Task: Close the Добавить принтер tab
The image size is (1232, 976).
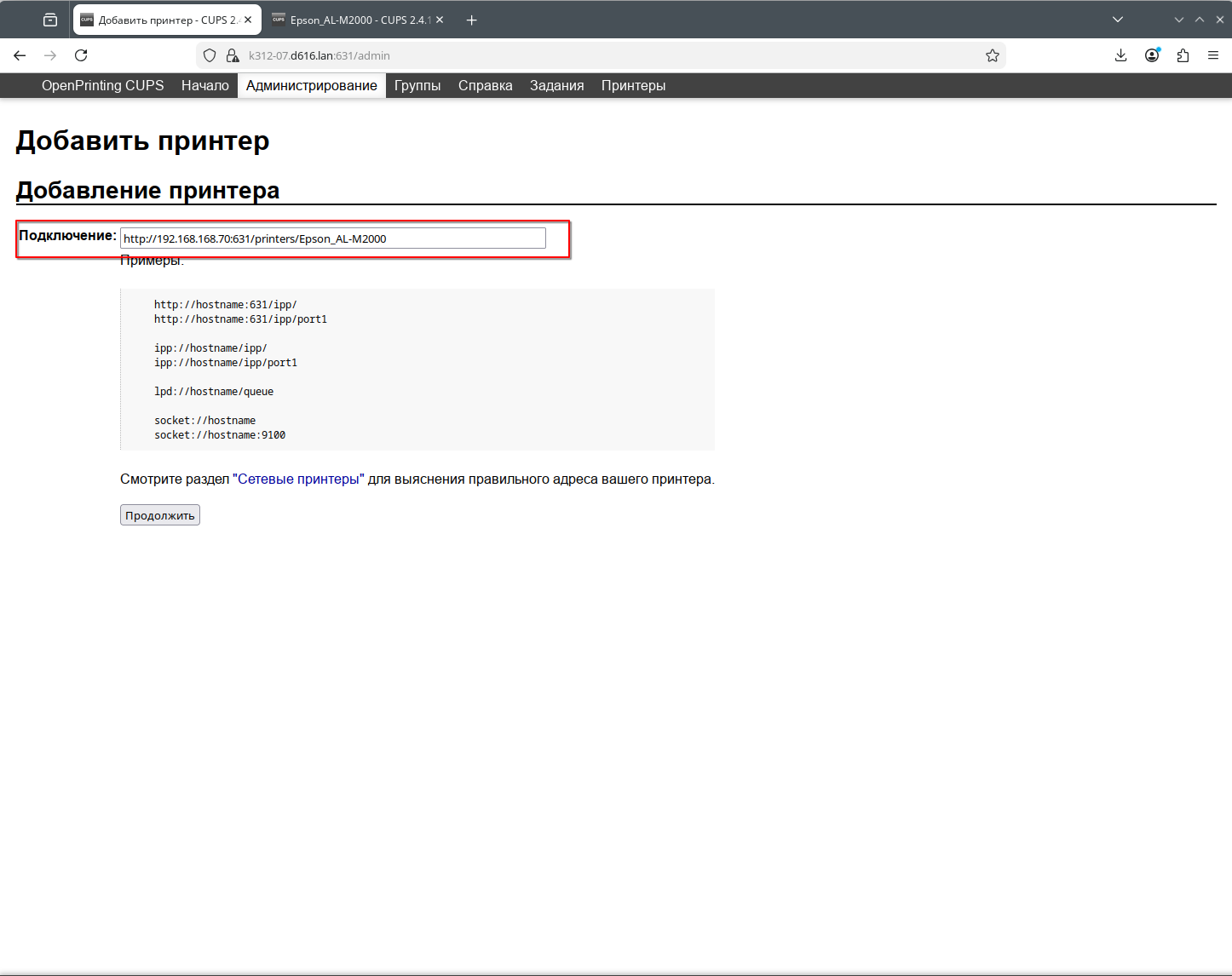Action: click(248, 20)
